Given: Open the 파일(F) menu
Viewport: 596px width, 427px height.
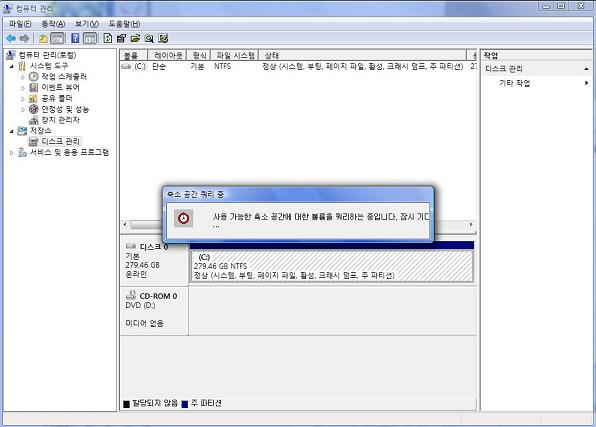Looking at the screenshot, I should 20,24.
